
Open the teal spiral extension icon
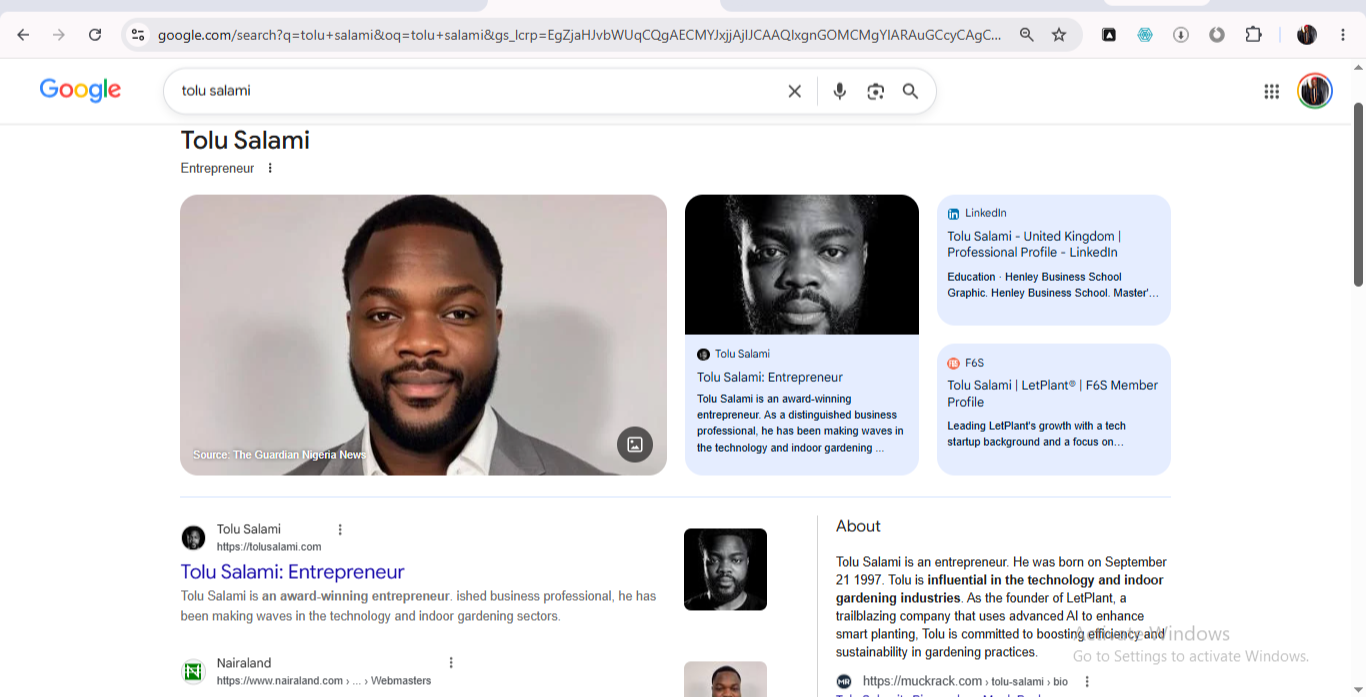coord(1145,35)
